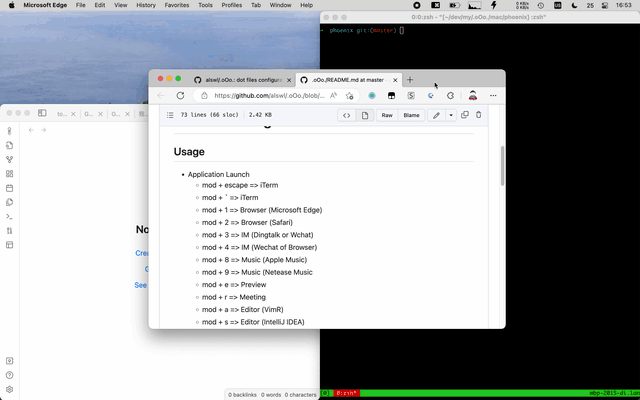This screenshot has width=640, height=400.
Task: Click '0 backlinks' in notes status bar
Action: tap(242, 395)
